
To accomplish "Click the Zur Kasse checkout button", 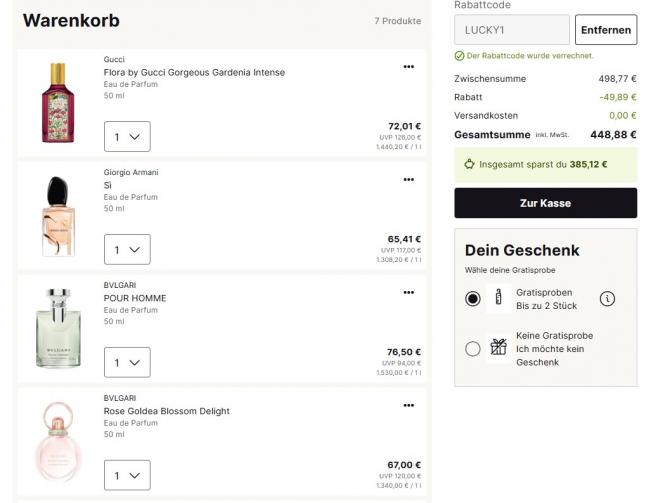I will (545, 203).
